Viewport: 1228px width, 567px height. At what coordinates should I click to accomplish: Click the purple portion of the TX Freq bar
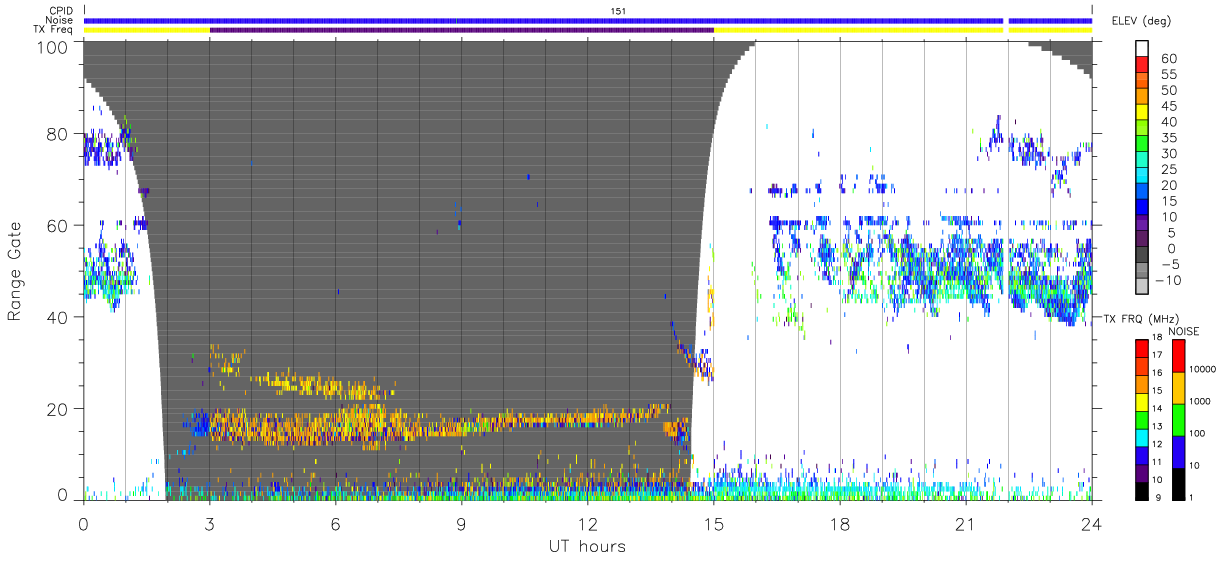pyautogui.click(x=462, y=30)
